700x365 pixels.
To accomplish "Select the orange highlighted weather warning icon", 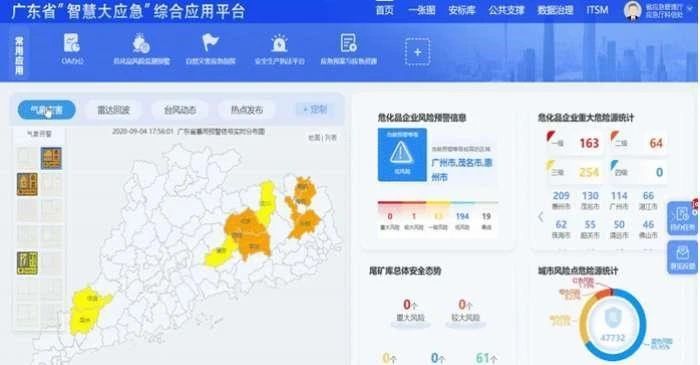I will 27,184.
